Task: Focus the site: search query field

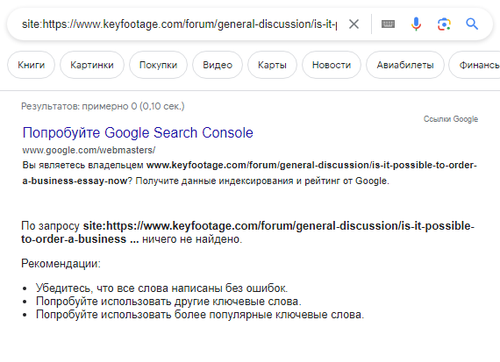Action: click(x=179, y=24)
